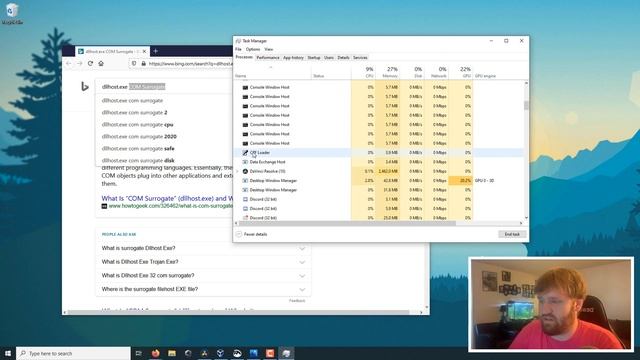This screenshot has height=360, width=640.
Task: Open the howtogeek.com URL under the result
Action: click(171, 206)
